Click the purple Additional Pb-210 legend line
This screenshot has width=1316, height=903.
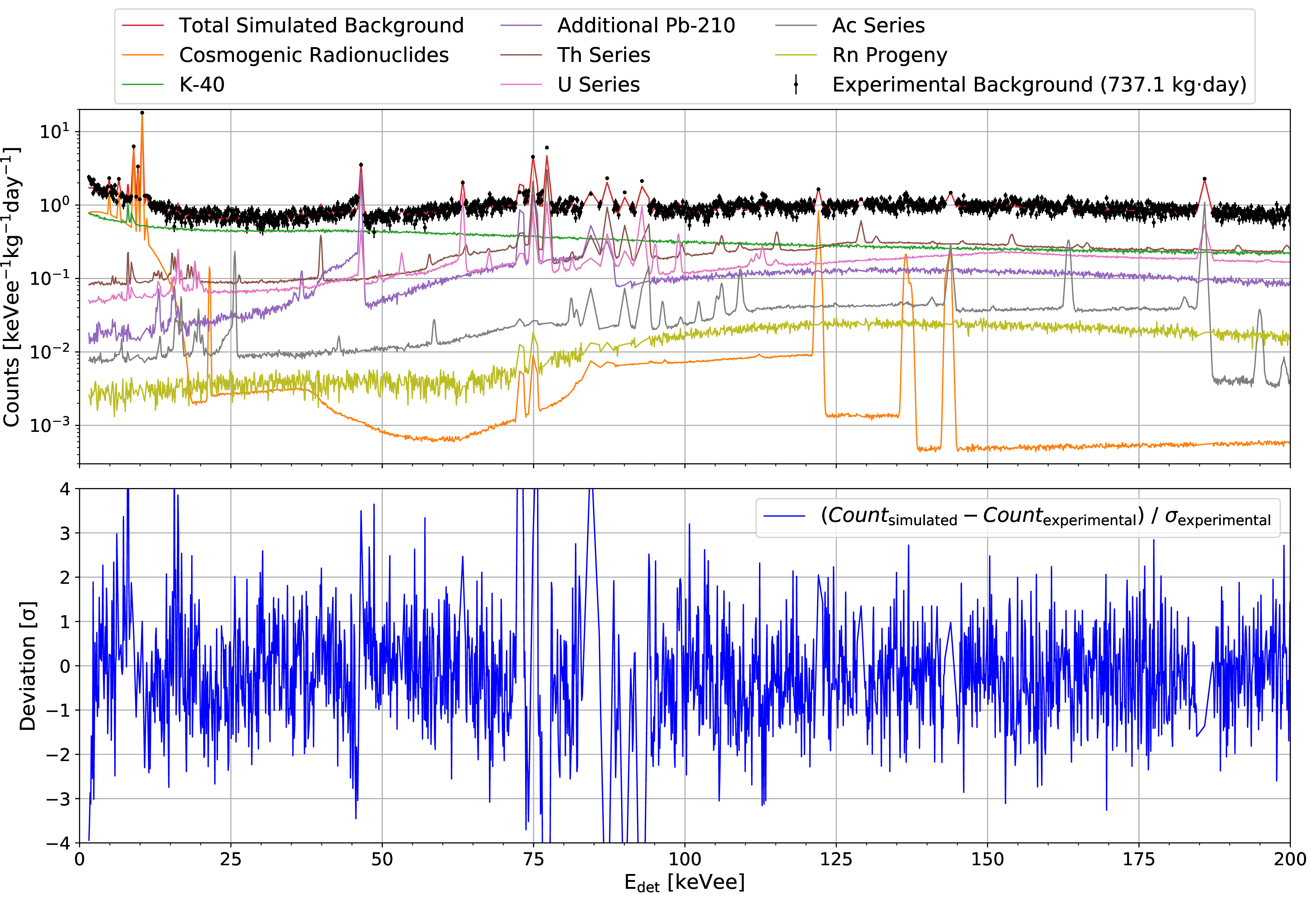point(521,26)
